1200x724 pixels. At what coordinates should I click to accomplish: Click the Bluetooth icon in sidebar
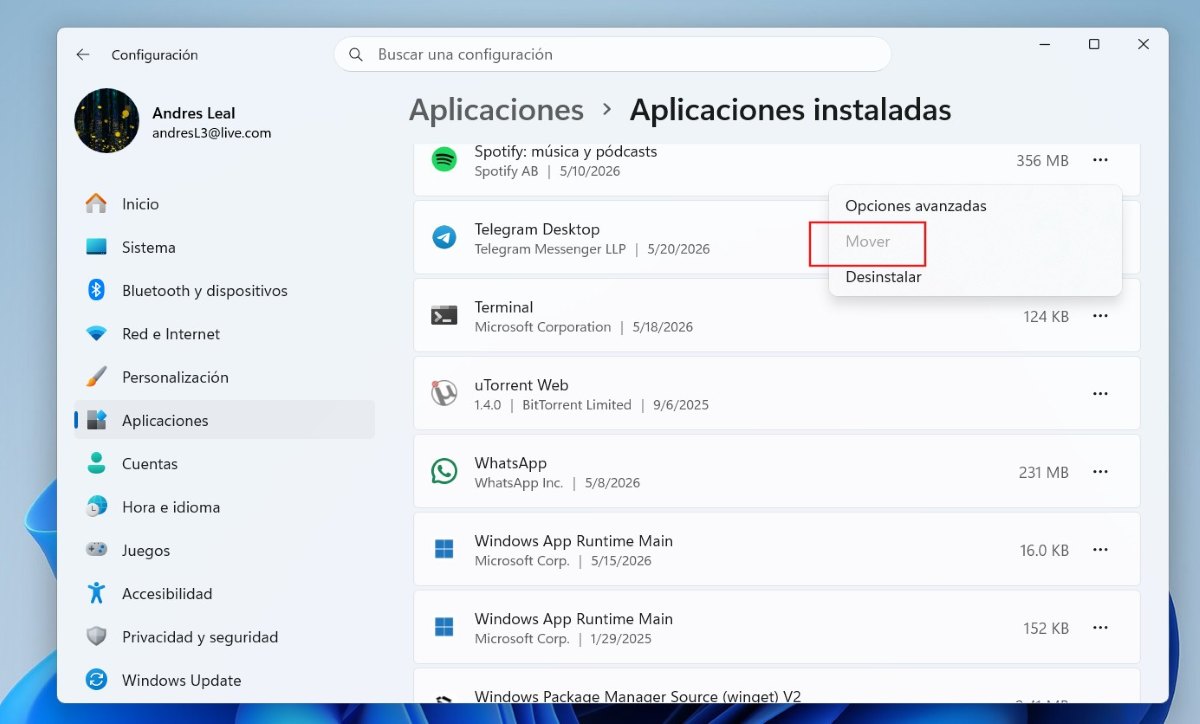click(96, 290)
